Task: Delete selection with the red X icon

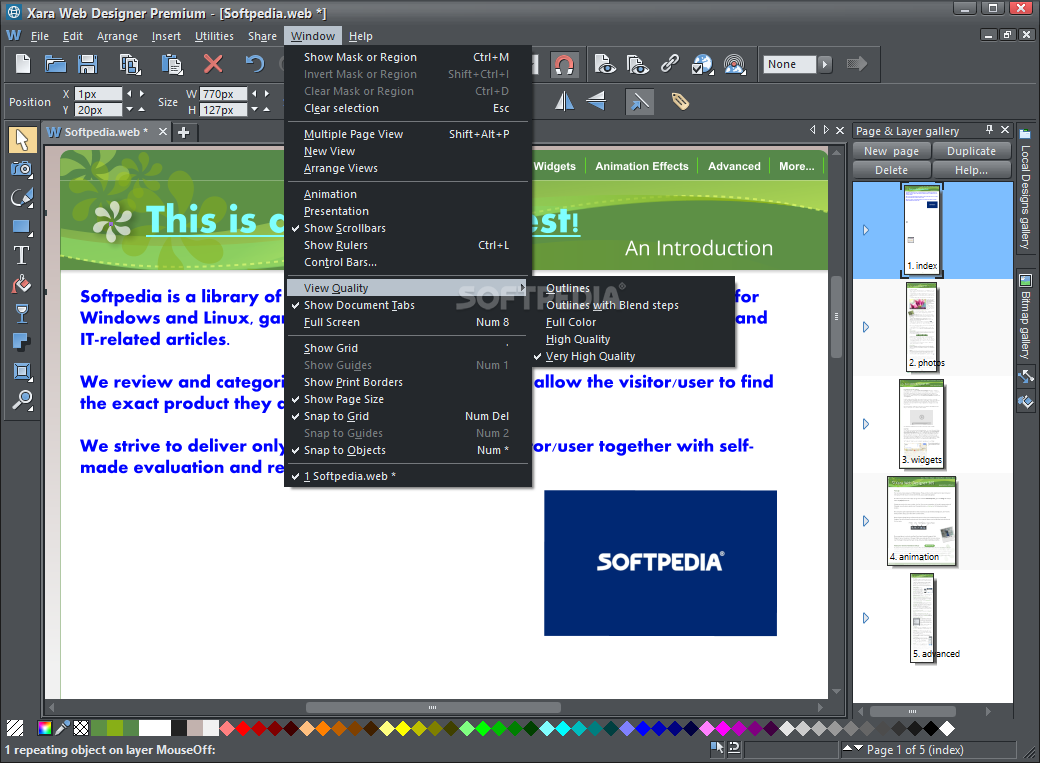Action: tap(213, 64)
